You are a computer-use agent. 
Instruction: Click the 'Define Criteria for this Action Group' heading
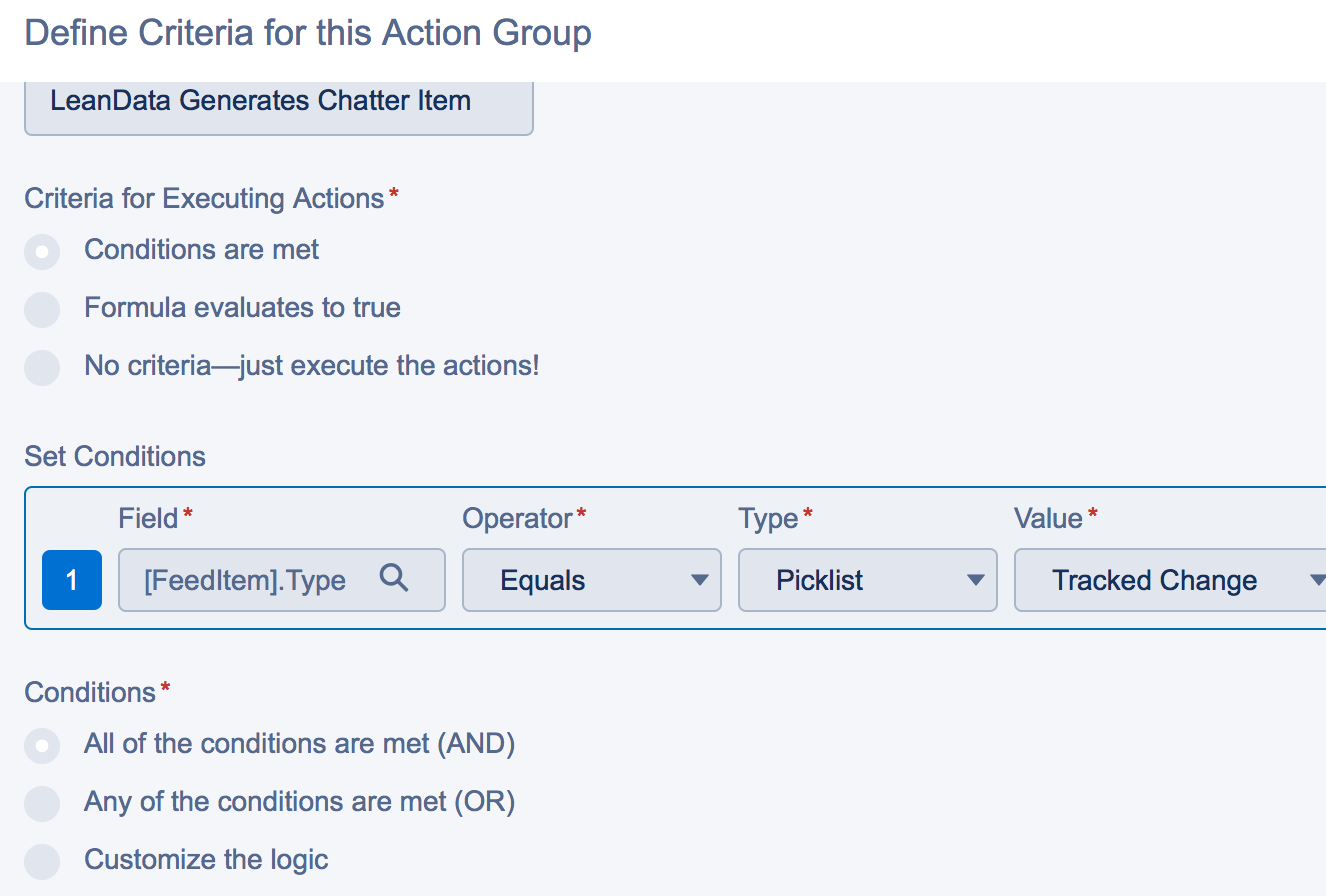(x=308, y=33)
